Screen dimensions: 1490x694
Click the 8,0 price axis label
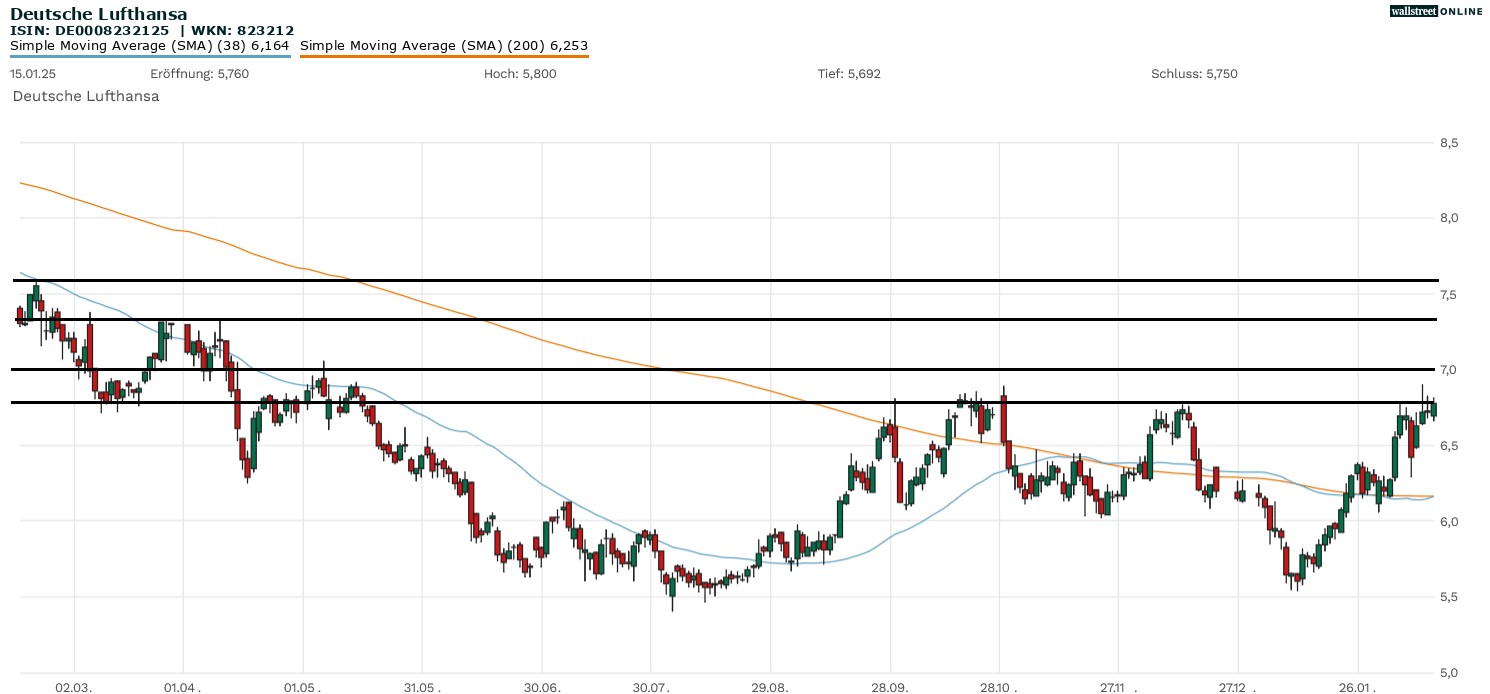pos(1449,218)
